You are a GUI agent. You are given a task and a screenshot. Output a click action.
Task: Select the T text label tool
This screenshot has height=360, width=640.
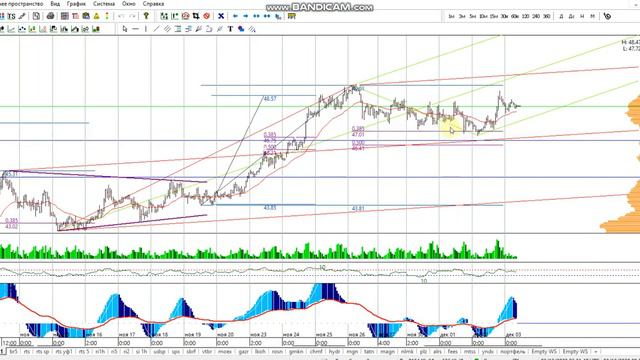click(230, 29)
